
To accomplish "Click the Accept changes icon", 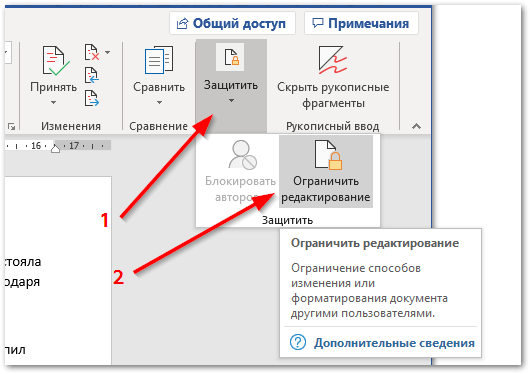I will pyautogui.click(x=55, y=61).
